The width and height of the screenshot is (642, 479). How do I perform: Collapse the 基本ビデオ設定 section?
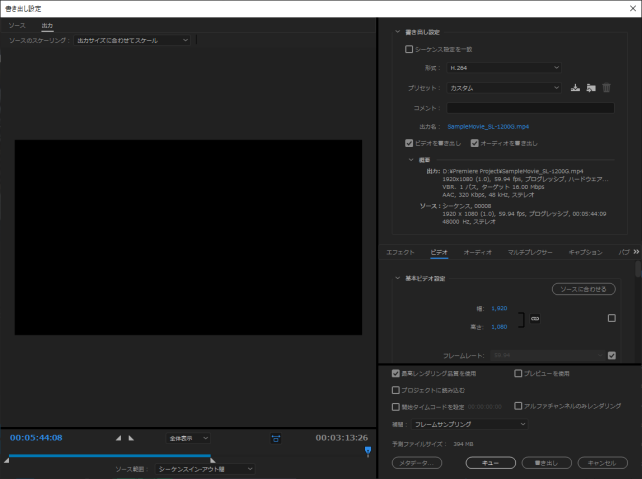[397, 278]
